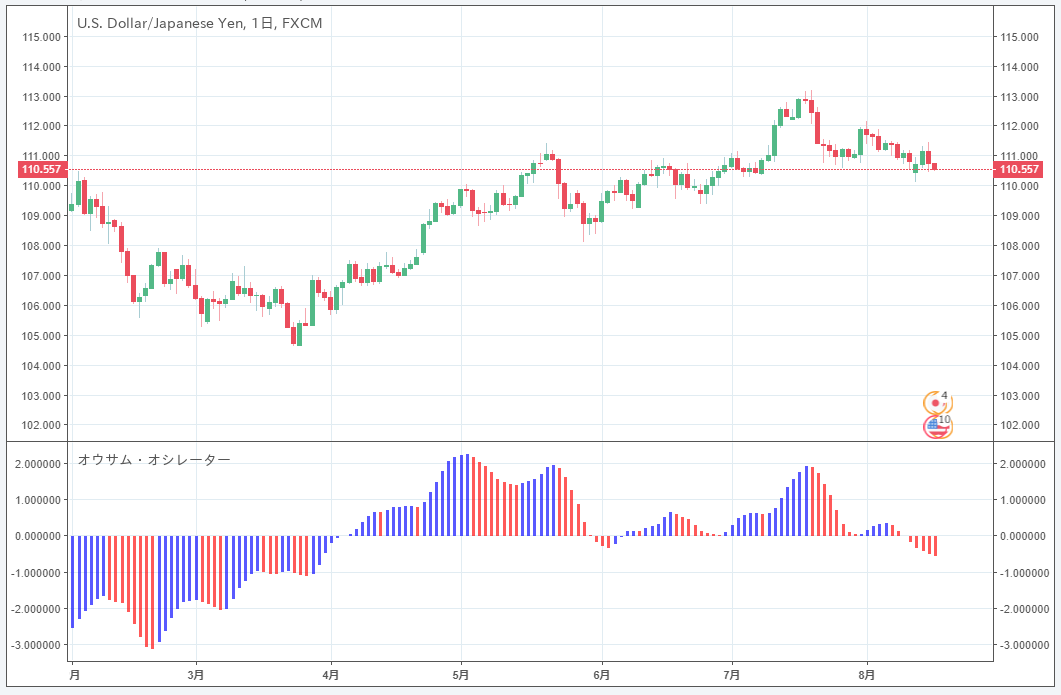Select the オウサム・オシレーター indicator label
Image resolution: width=1061 pixels, height=695 pixels.
coord(154,460)
